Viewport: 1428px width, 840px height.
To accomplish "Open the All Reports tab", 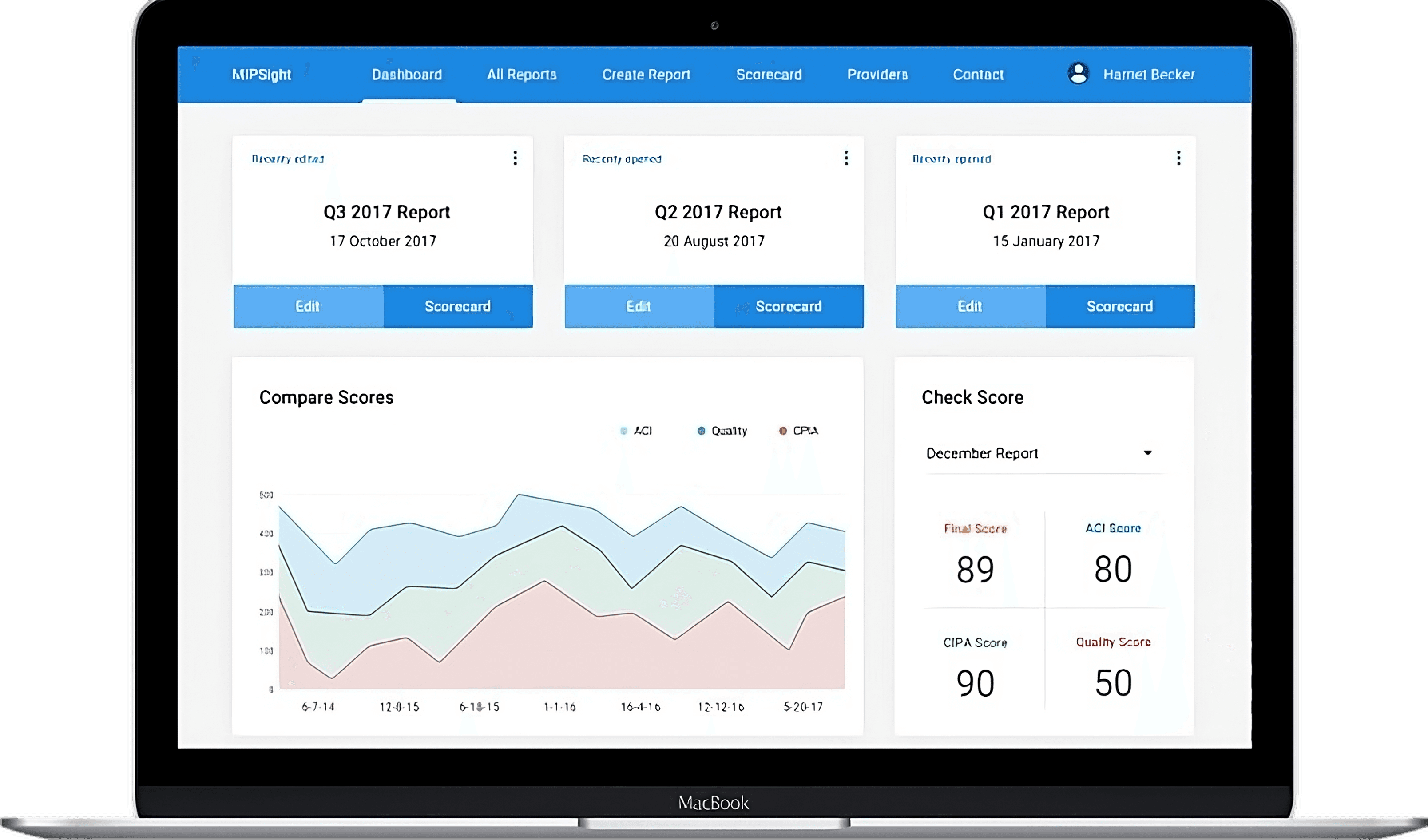I will (521, 75).
